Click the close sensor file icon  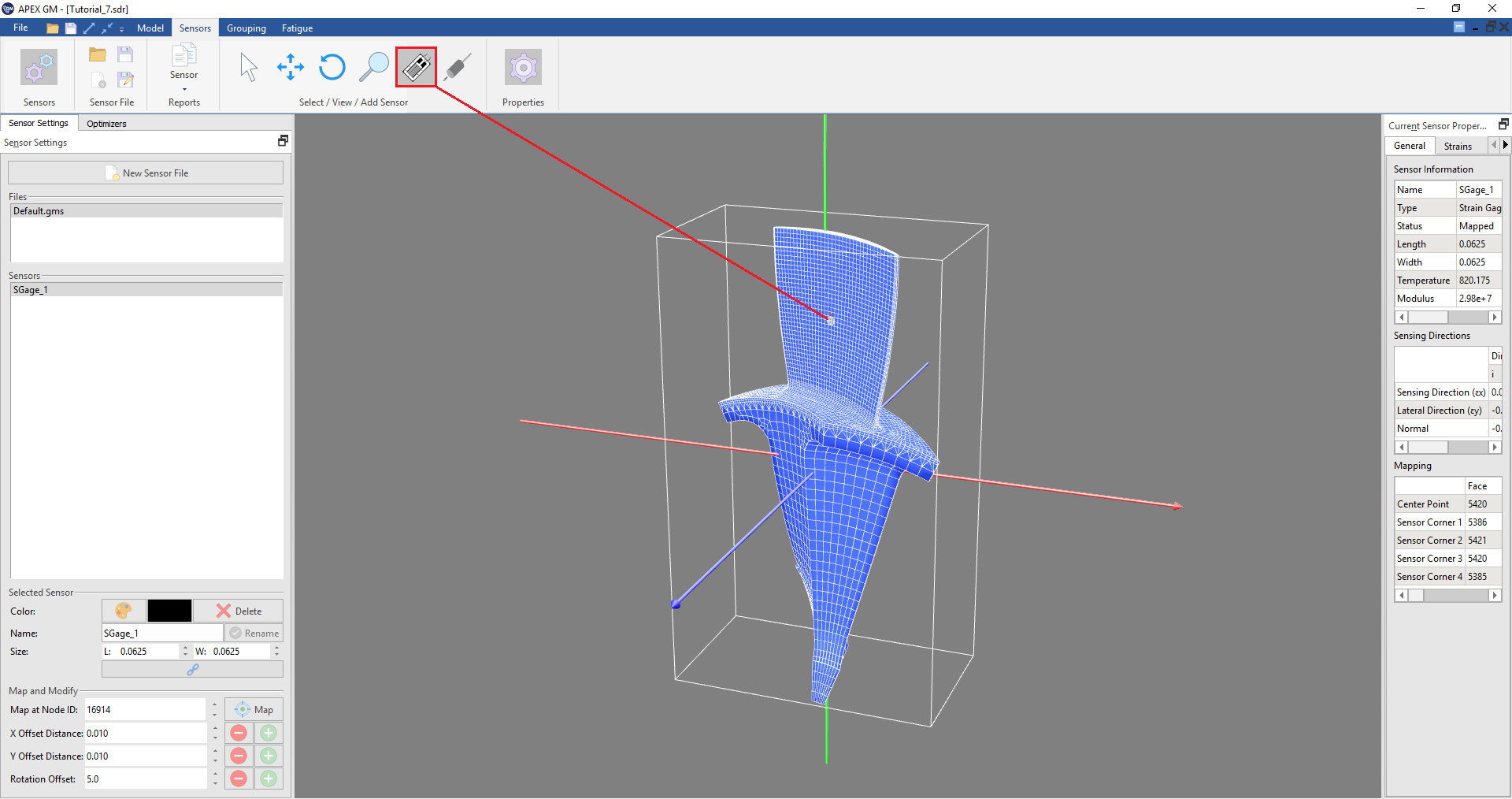coord(98,80)
